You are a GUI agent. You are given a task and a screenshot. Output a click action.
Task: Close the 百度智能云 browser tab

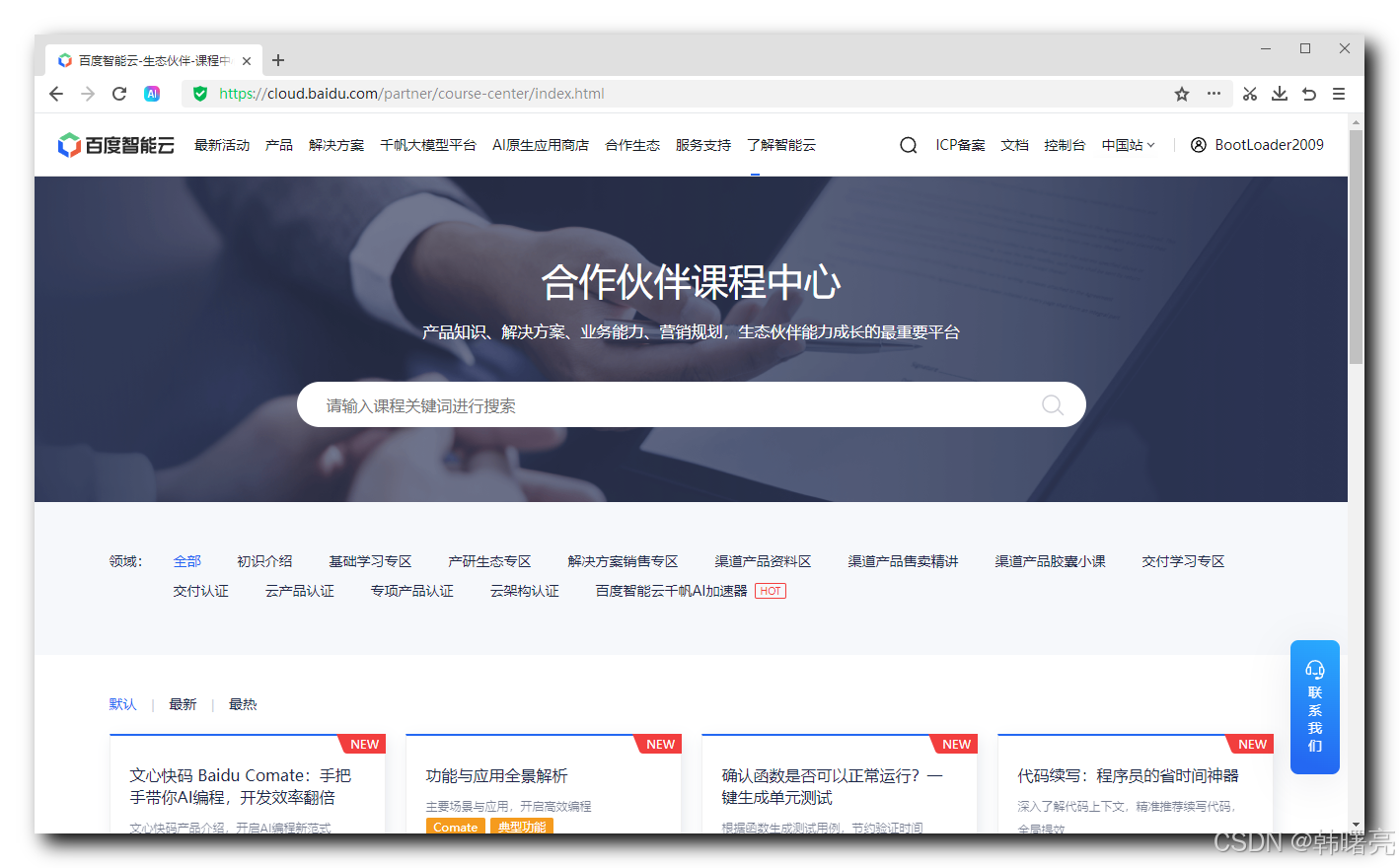pos(247,61)
